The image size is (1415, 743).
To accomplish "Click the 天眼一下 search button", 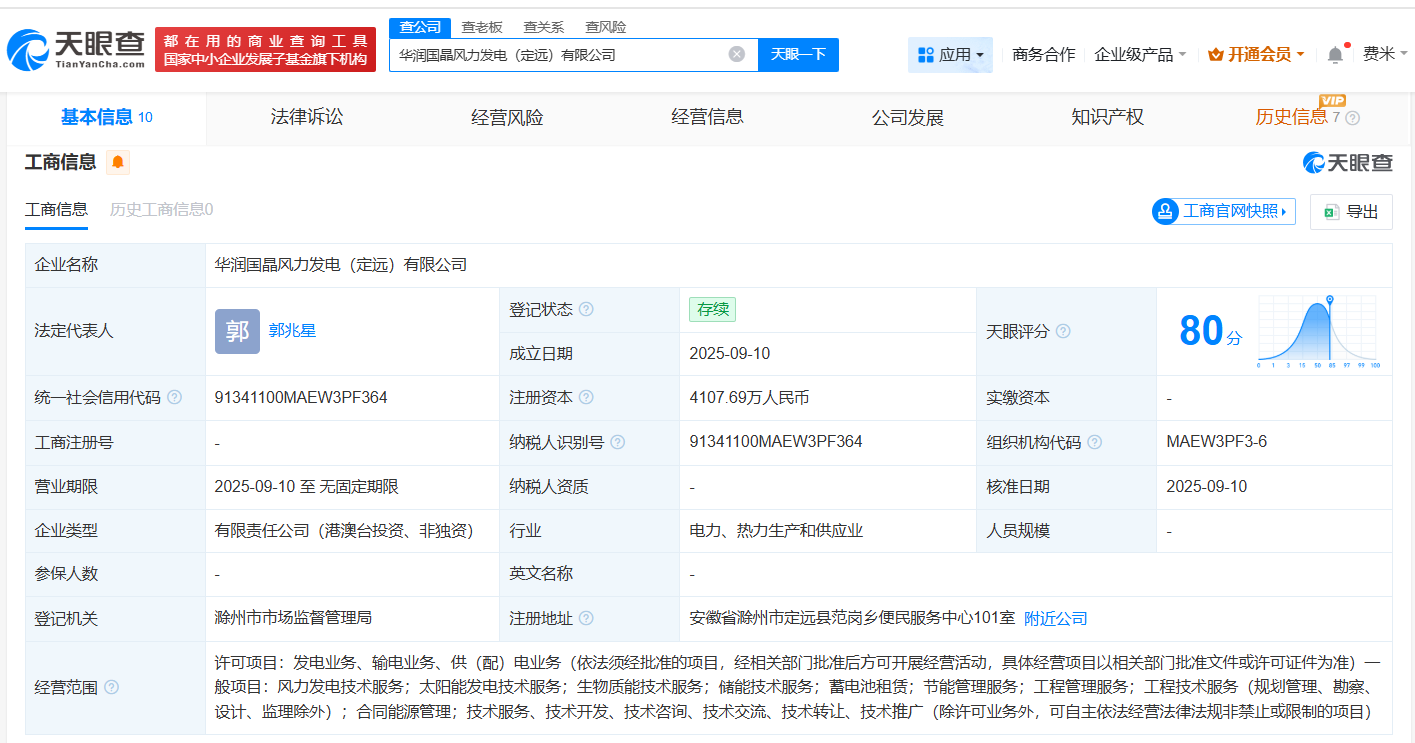I will tap(798, 55).
